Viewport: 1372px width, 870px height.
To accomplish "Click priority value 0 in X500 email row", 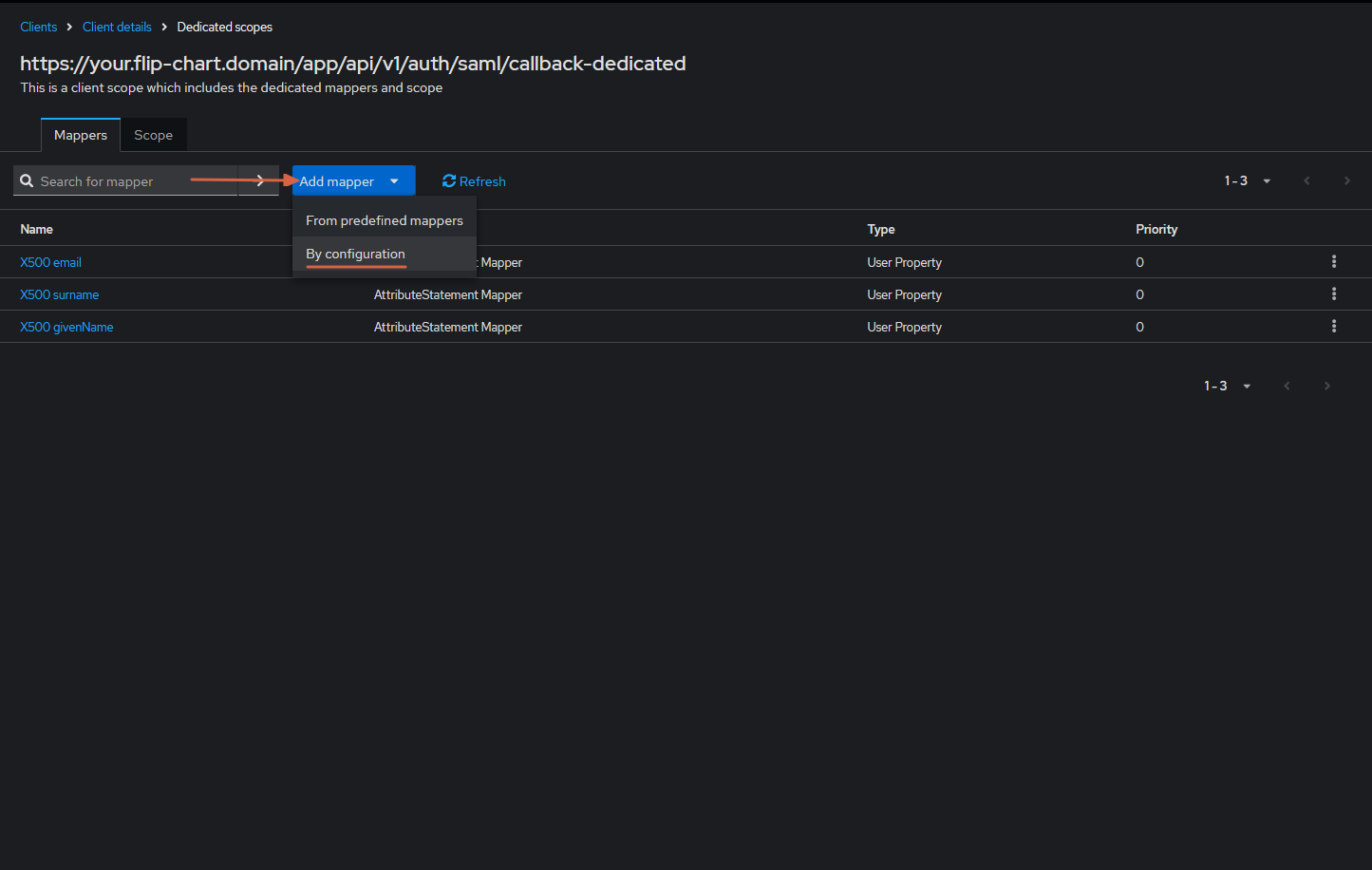I will click(x=1139, y=262).
